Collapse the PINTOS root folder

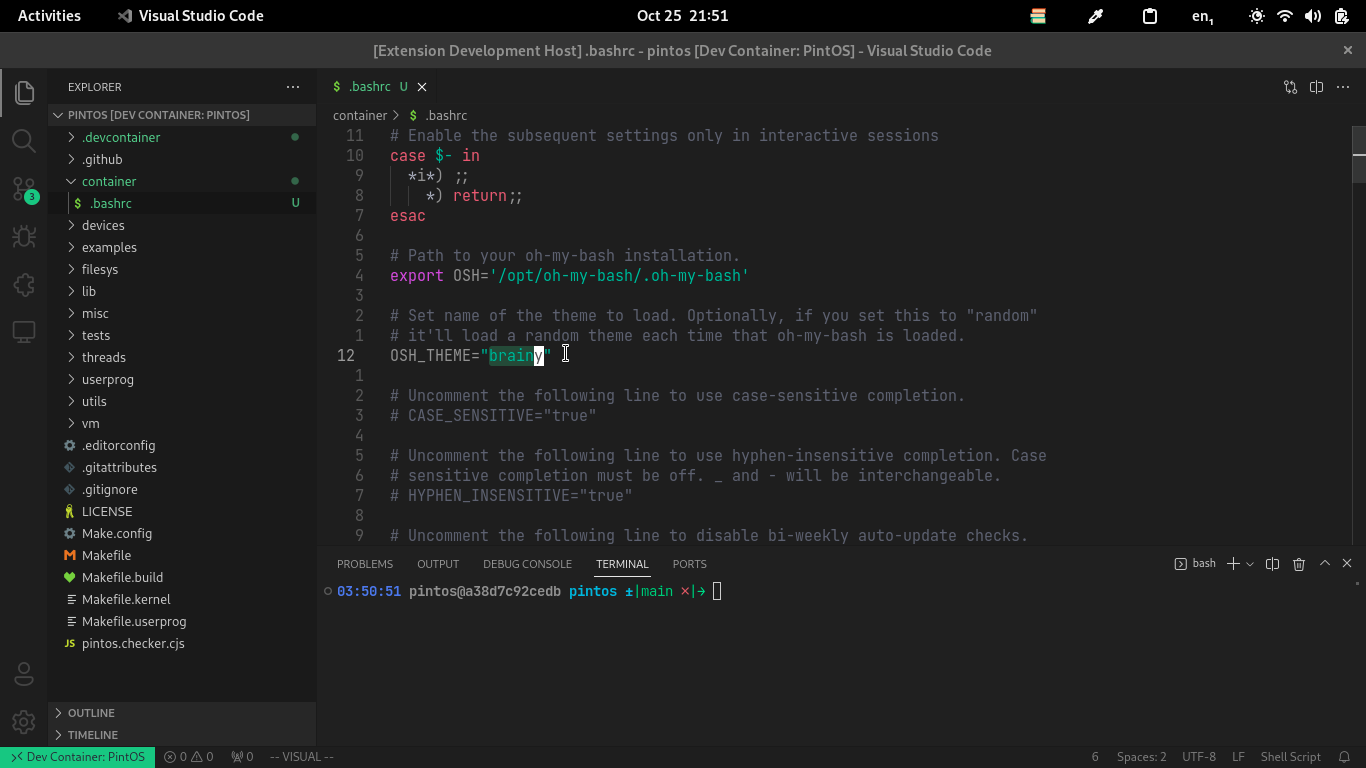pyautogui.click(x=182, y=115)
